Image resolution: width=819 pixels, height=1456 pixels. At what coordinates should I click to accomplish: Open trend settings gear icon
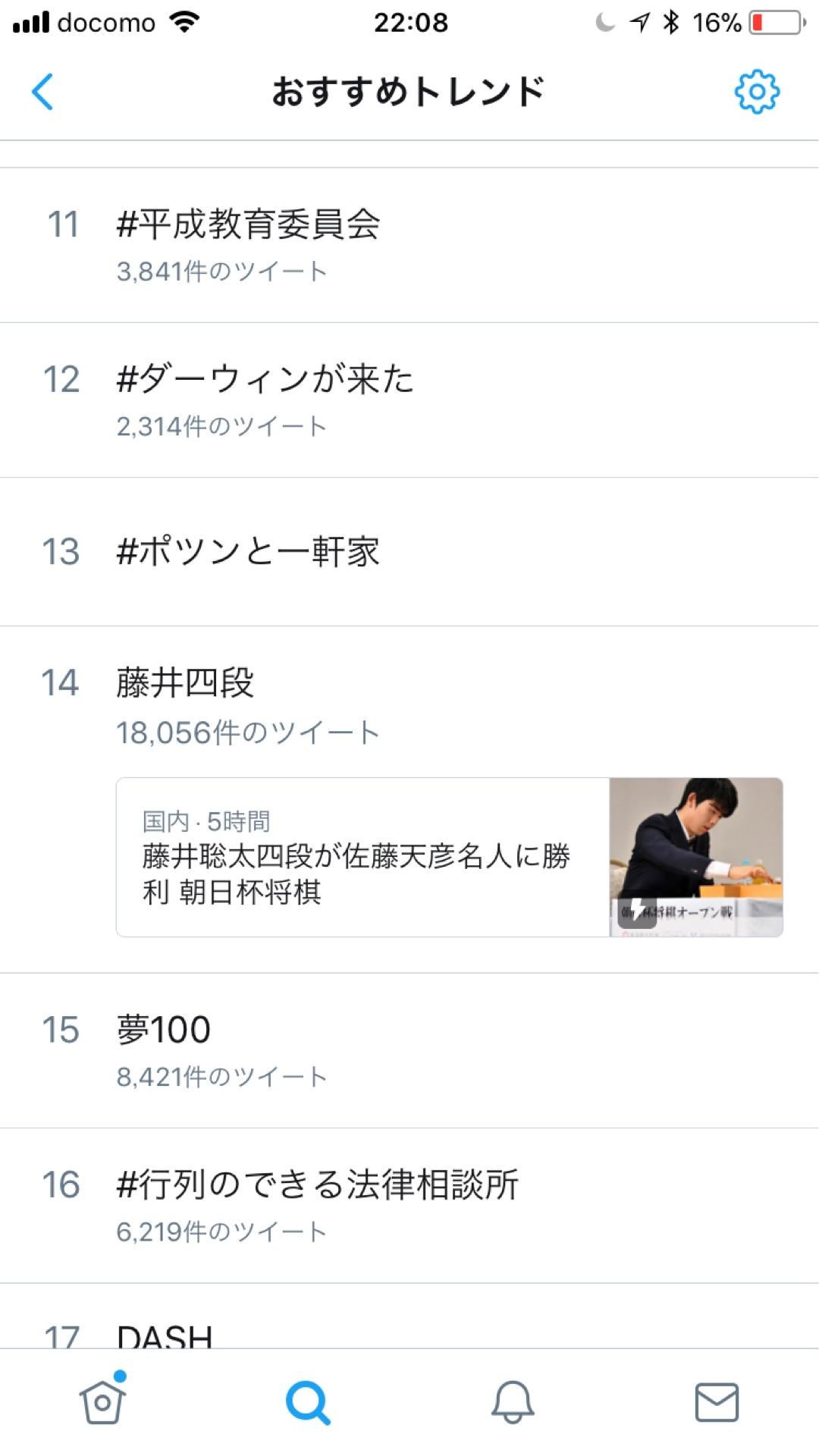pyautogui.click(x=757, y=92)
